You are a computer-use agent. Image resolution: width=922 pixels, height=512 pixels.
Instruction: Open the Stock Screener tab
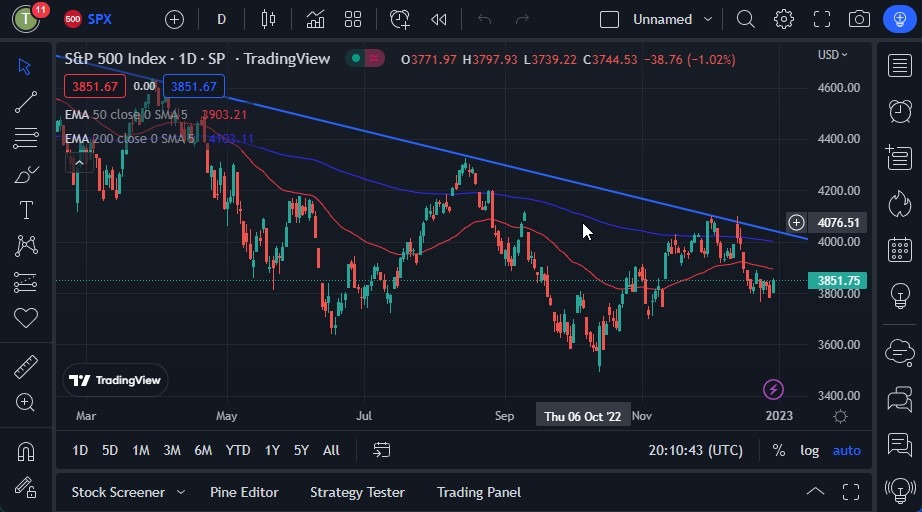[x=118, y=493]
